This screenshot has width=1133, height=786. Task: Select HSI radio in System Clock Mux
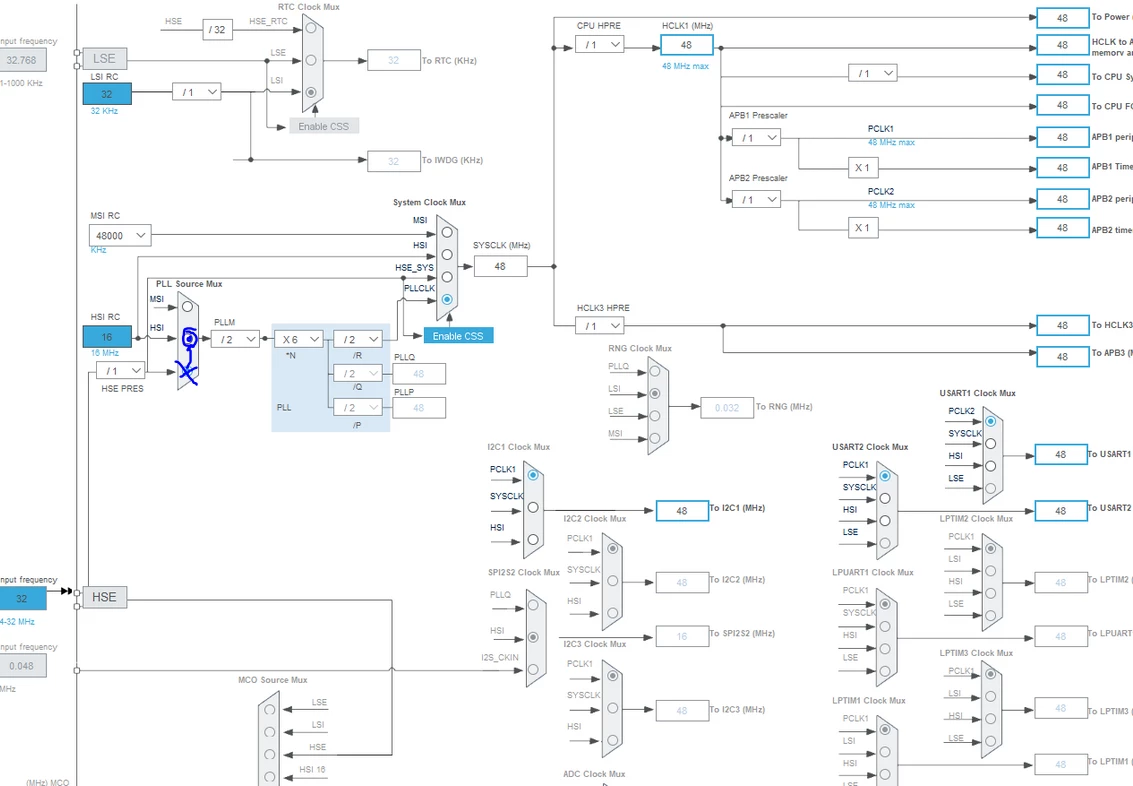click(x=447, y=254)
